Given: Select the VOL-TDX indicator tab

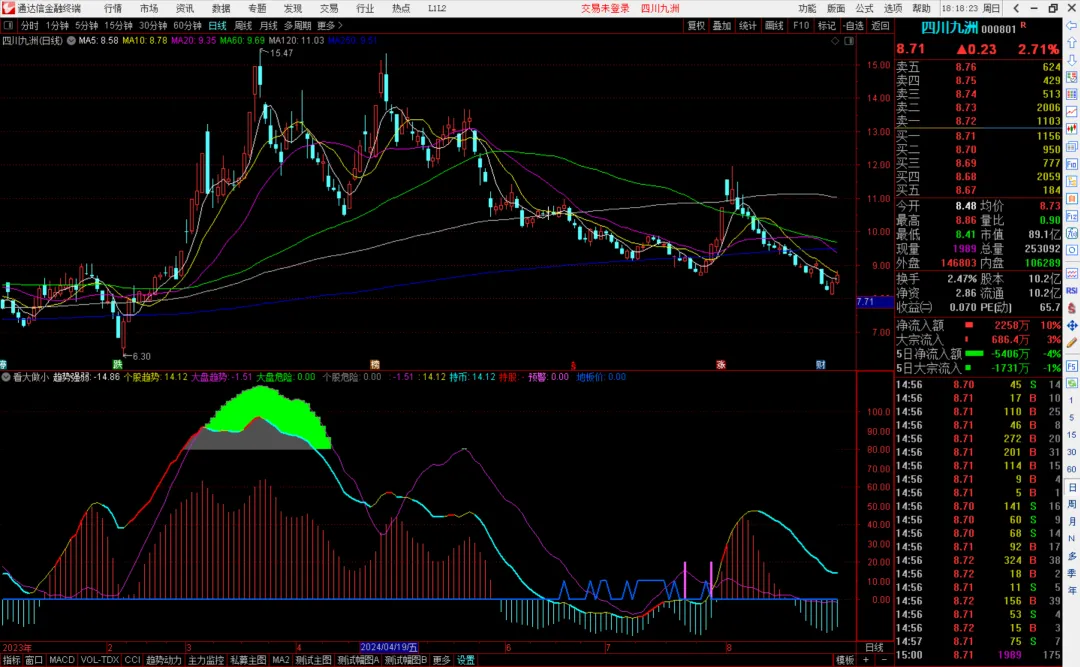Looking at the screenshot, I should 100,660.
